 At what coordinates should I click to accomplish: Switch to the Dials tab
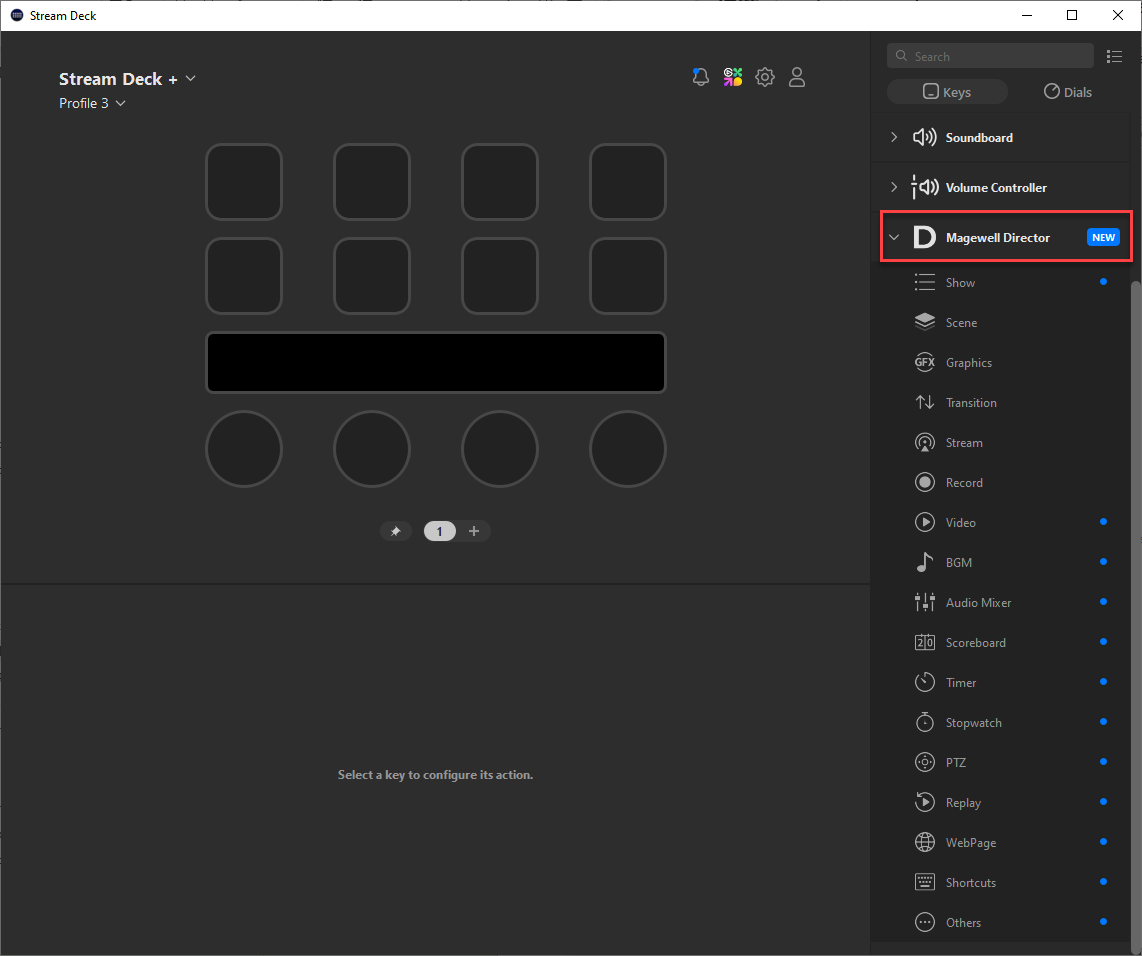click(x=1068, y=92)
